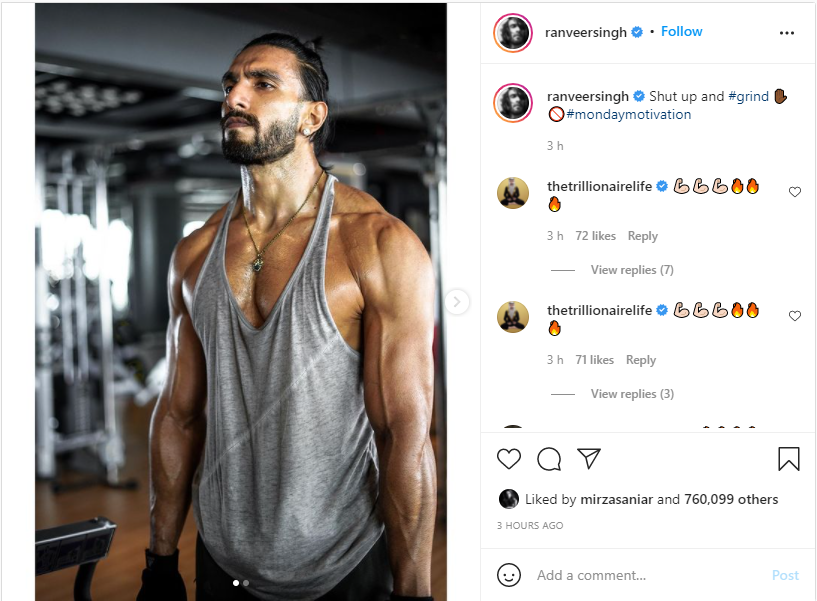Like the first thetrillionairelife comment

pyautogui.click(x=795, y=192)
